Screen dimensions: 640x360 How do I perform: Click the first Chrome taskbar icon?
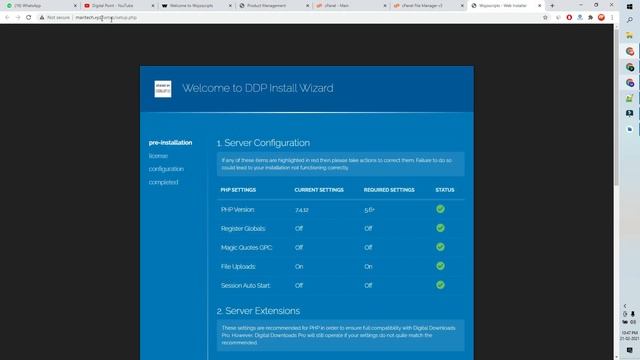pos(629,51)
